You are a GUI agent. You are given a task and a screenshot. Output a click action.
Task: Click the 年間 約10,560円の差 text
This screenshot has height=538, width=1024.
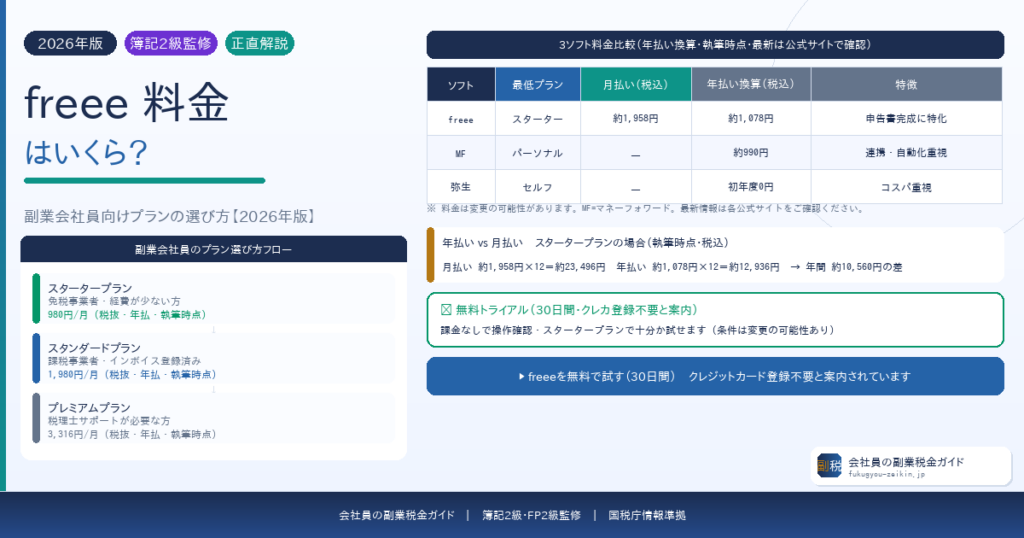point(854,267)
